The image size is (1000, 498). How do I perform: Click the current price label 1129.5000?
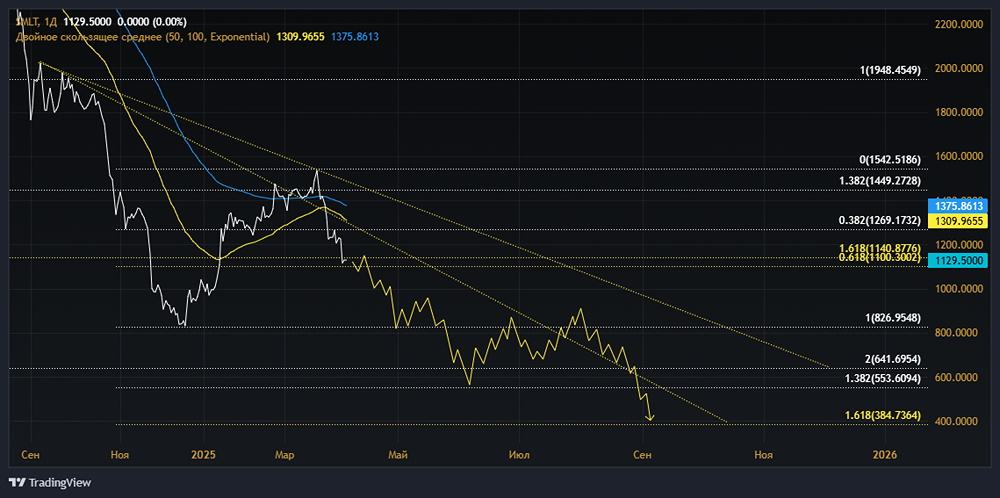click(955, 260)
